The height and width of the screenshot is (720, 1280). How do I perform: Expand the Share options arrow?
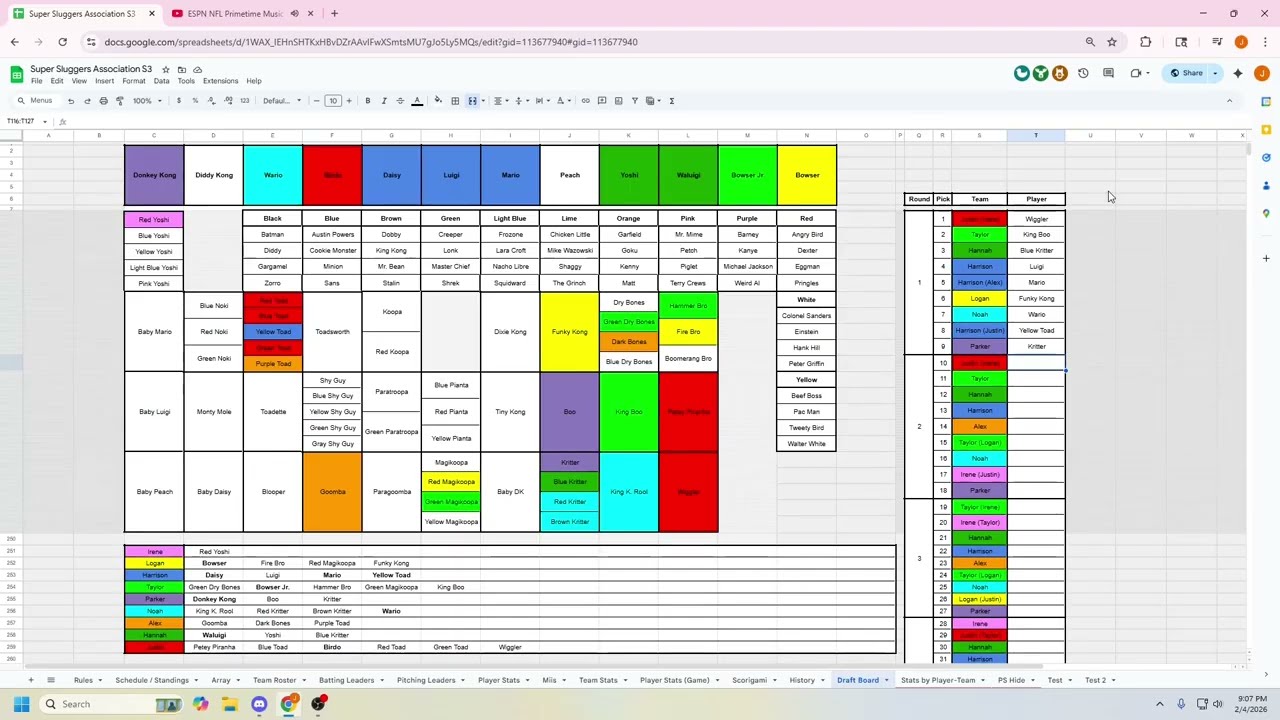pyautogui.click(x=1215, y=73)
